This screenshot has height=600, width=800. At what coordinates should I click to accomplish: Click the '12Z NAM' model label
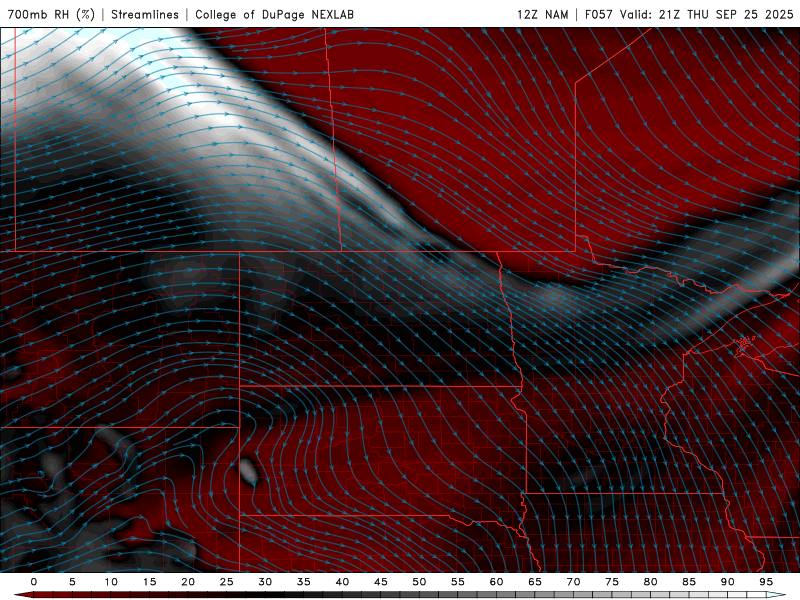point(542,14)
